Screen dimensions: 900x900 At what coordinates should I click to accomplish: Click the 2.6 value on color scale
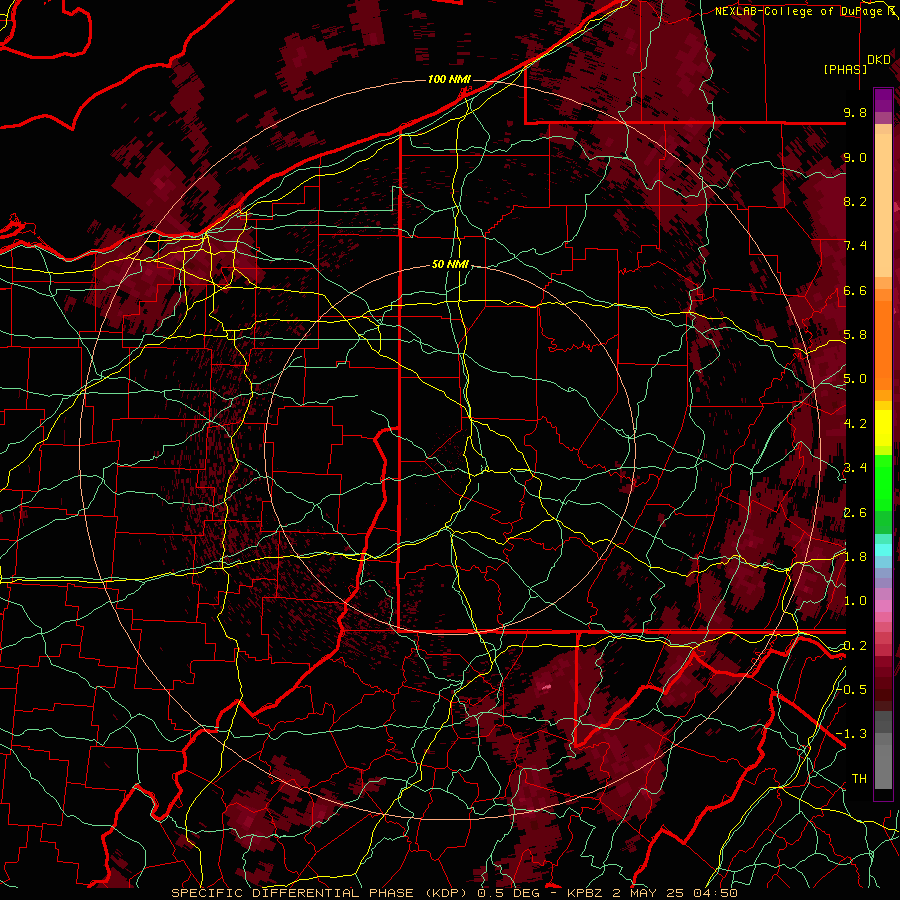[855, 512]
